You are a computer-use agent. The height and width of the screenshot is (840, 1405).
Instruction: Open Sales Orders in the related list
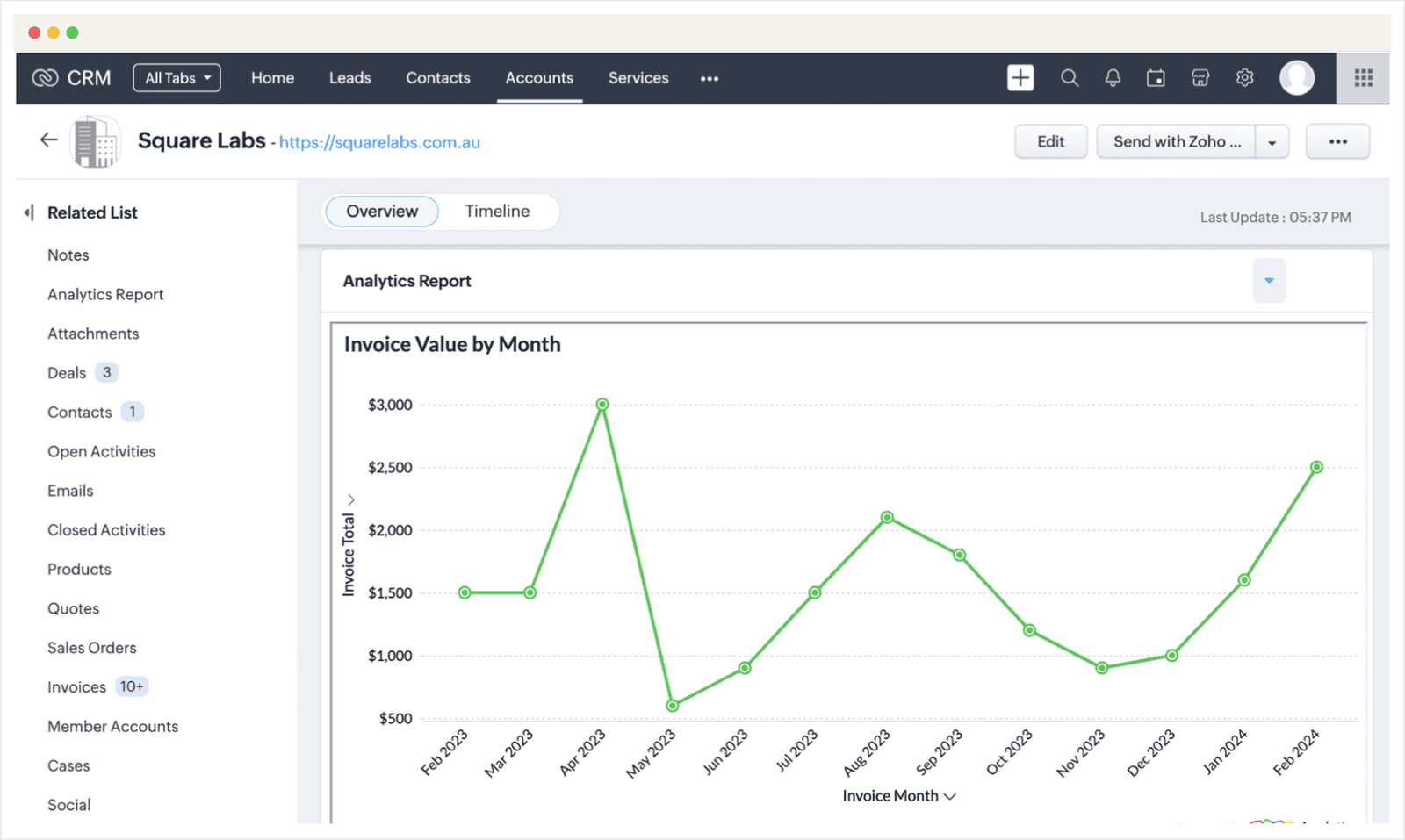pyautogui.click(x=92, y=648)
